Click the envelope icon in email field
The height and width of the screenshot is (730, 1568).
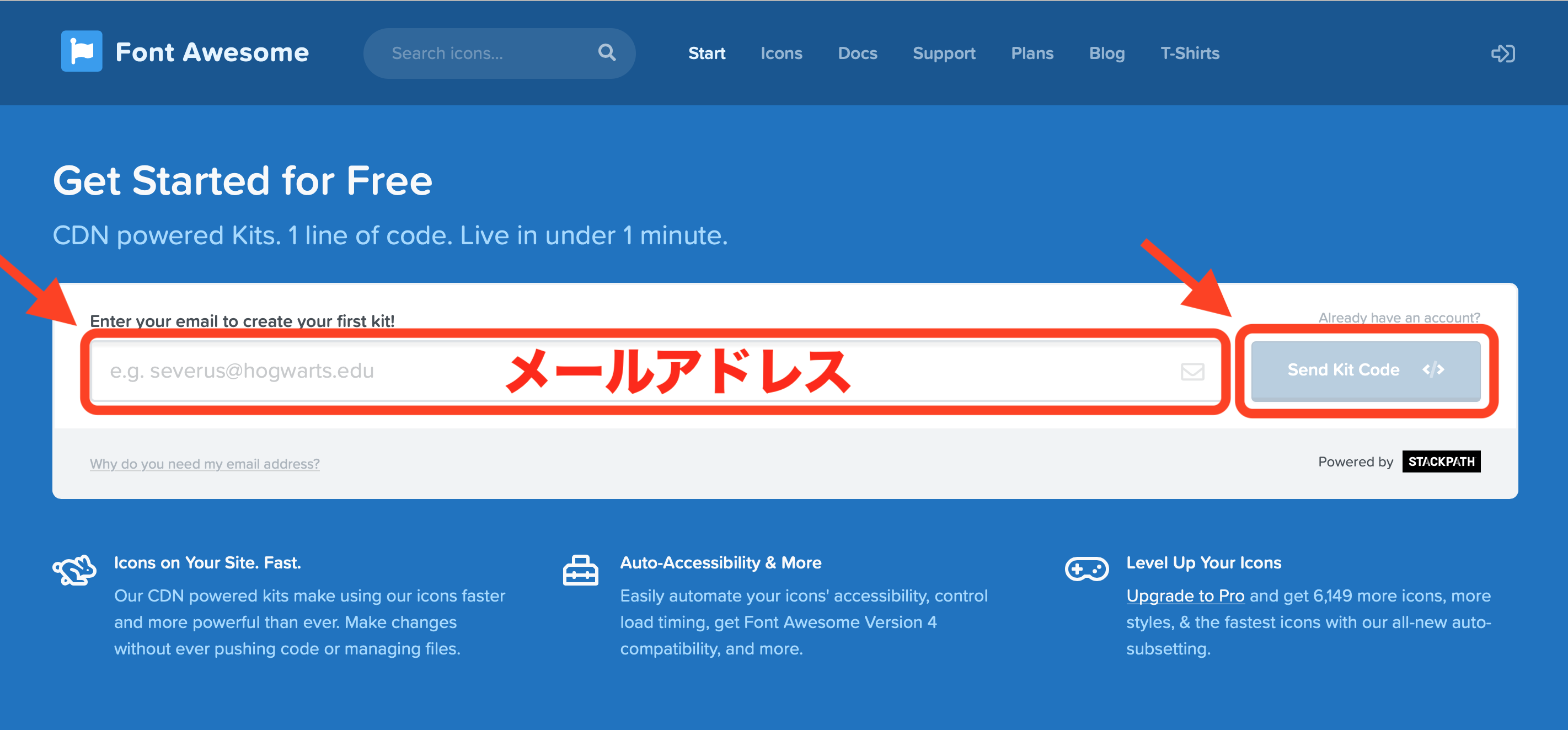click(x=1192, y=371)
